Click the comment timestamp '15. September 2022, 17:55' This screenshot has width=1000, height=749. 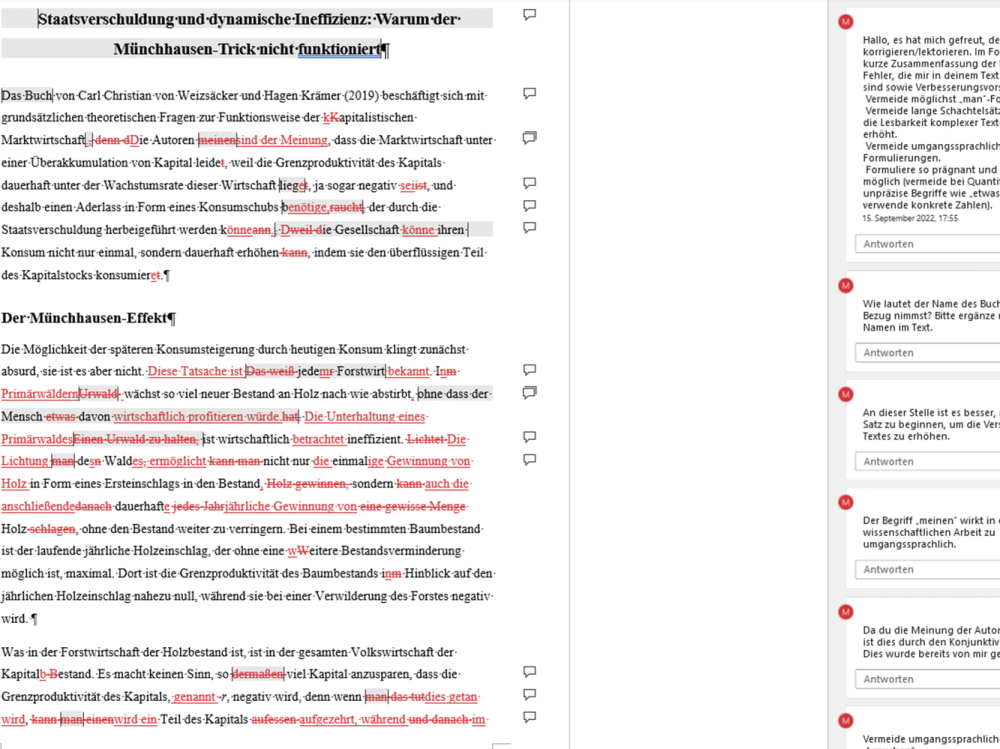click(x=910, y=218)
